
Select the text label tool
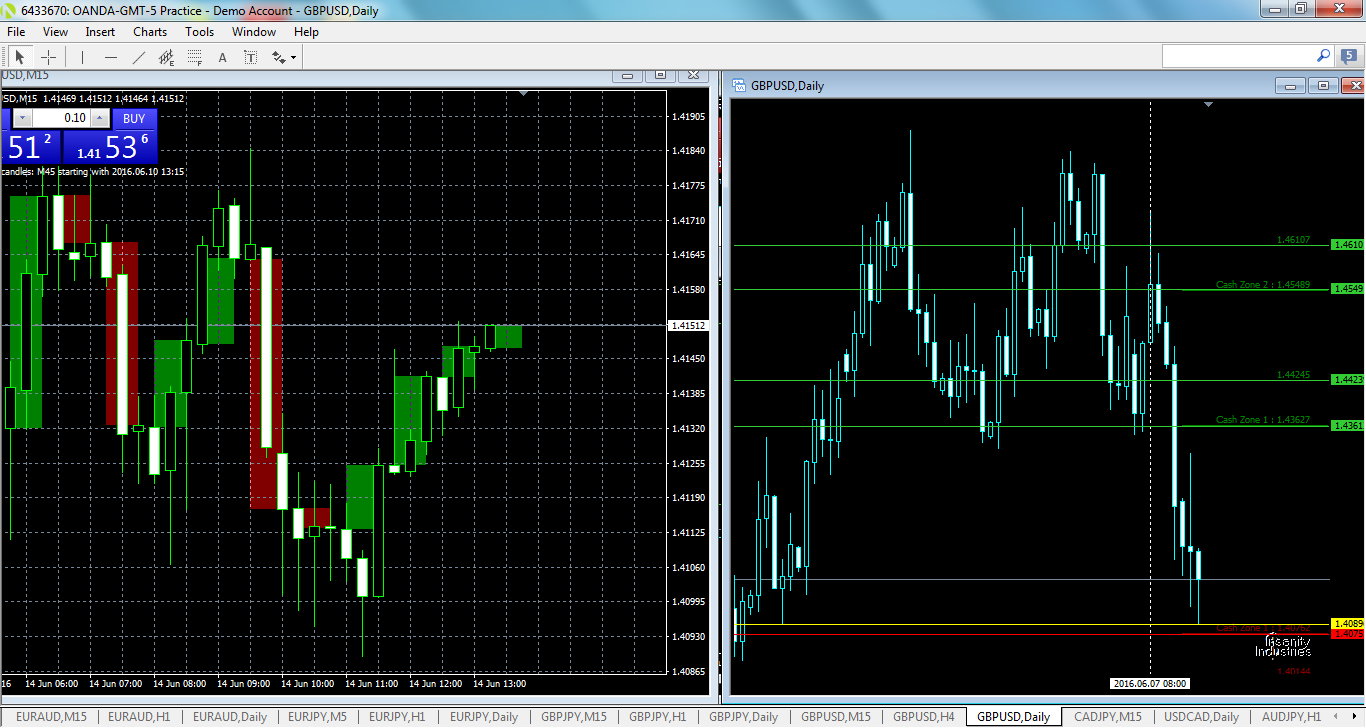coord(251,57)
